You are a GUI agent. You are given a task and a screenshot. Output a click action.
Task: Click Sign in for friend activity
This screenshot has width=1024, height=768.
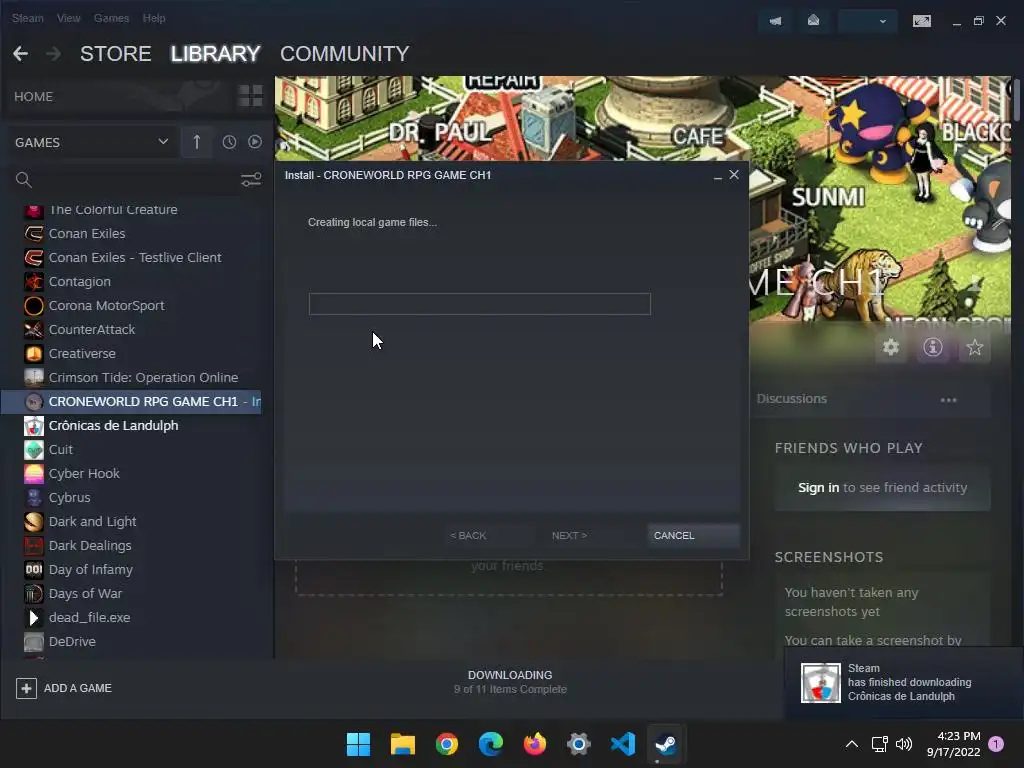[818, 488]
